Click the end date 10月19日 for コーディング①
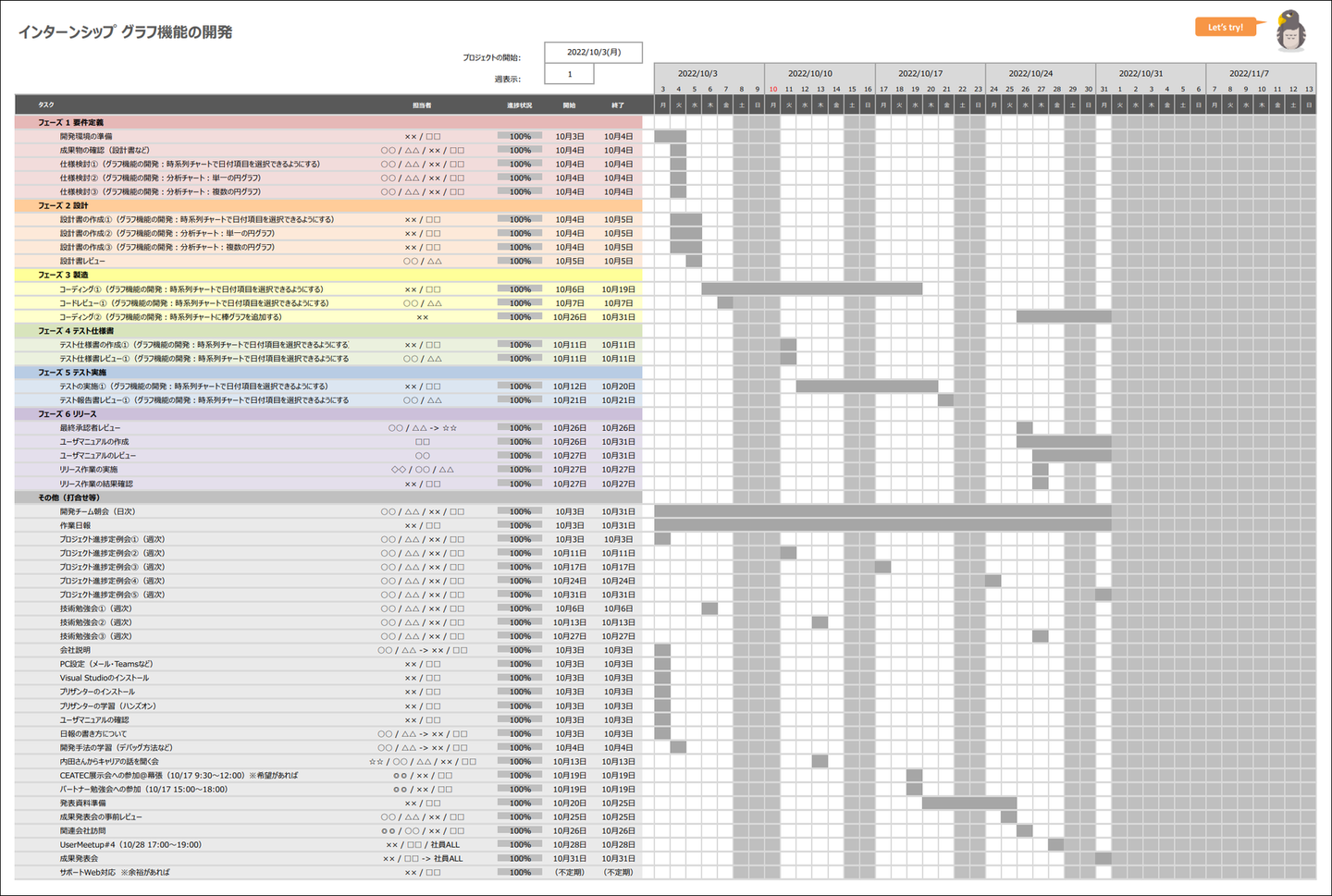This screenshot has width=1332, height=896. coord(618,289)
